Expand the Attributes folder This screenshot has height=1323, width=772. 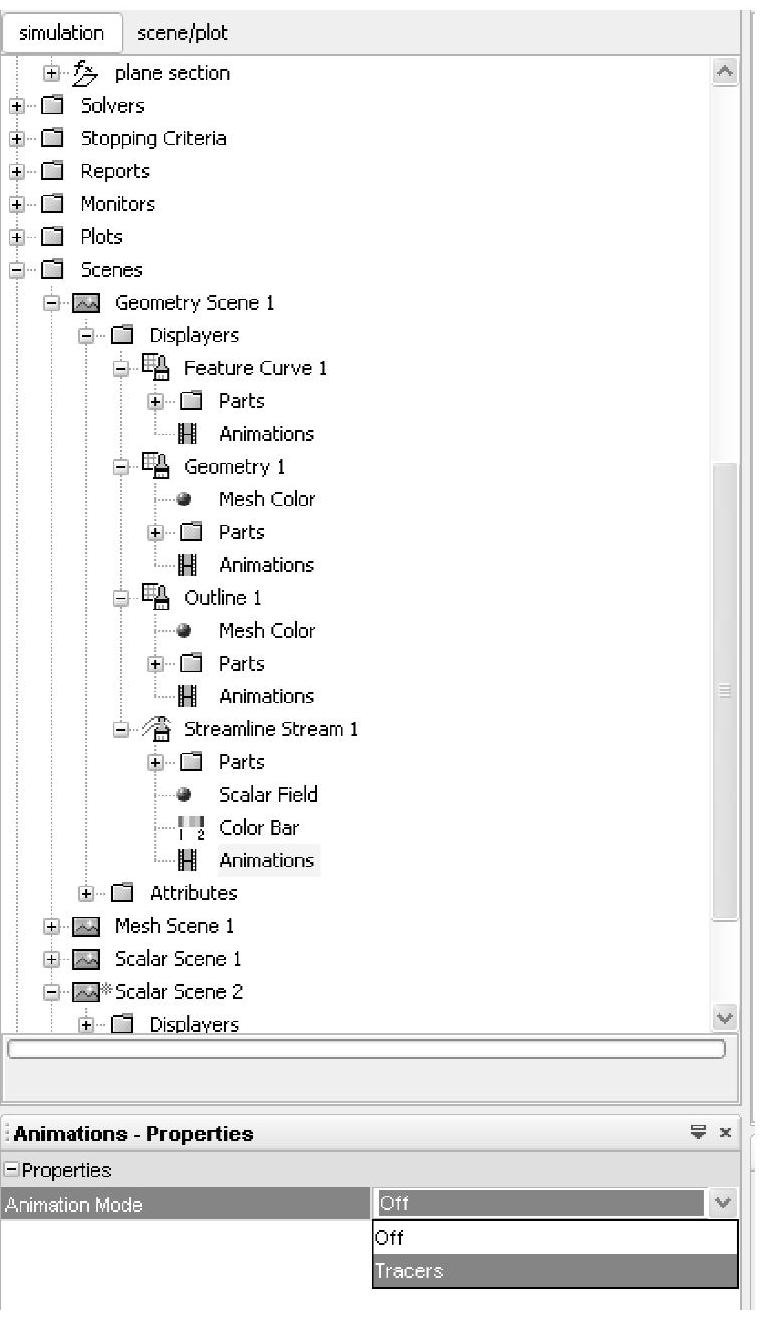(87, 893)
